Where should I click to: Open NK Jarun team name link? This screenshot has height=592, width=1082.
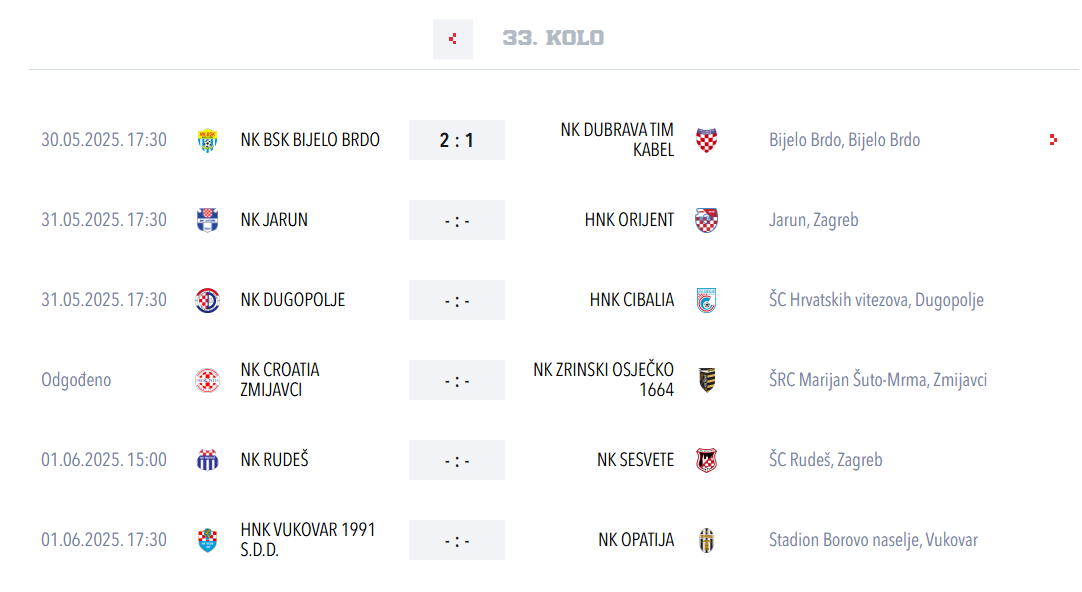tap(274, 220)
